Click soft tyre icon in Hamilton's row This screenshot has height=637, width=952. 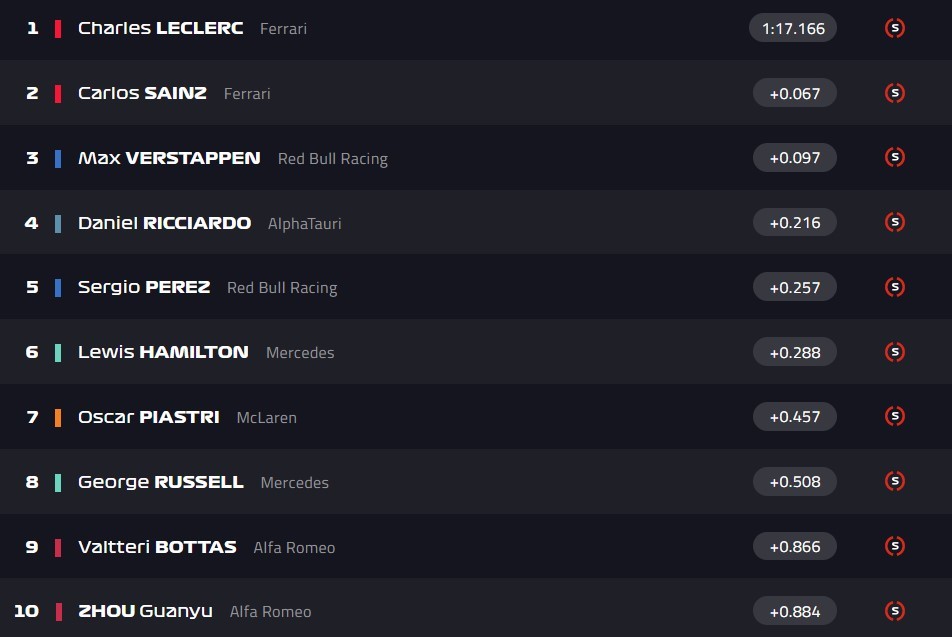895,352
